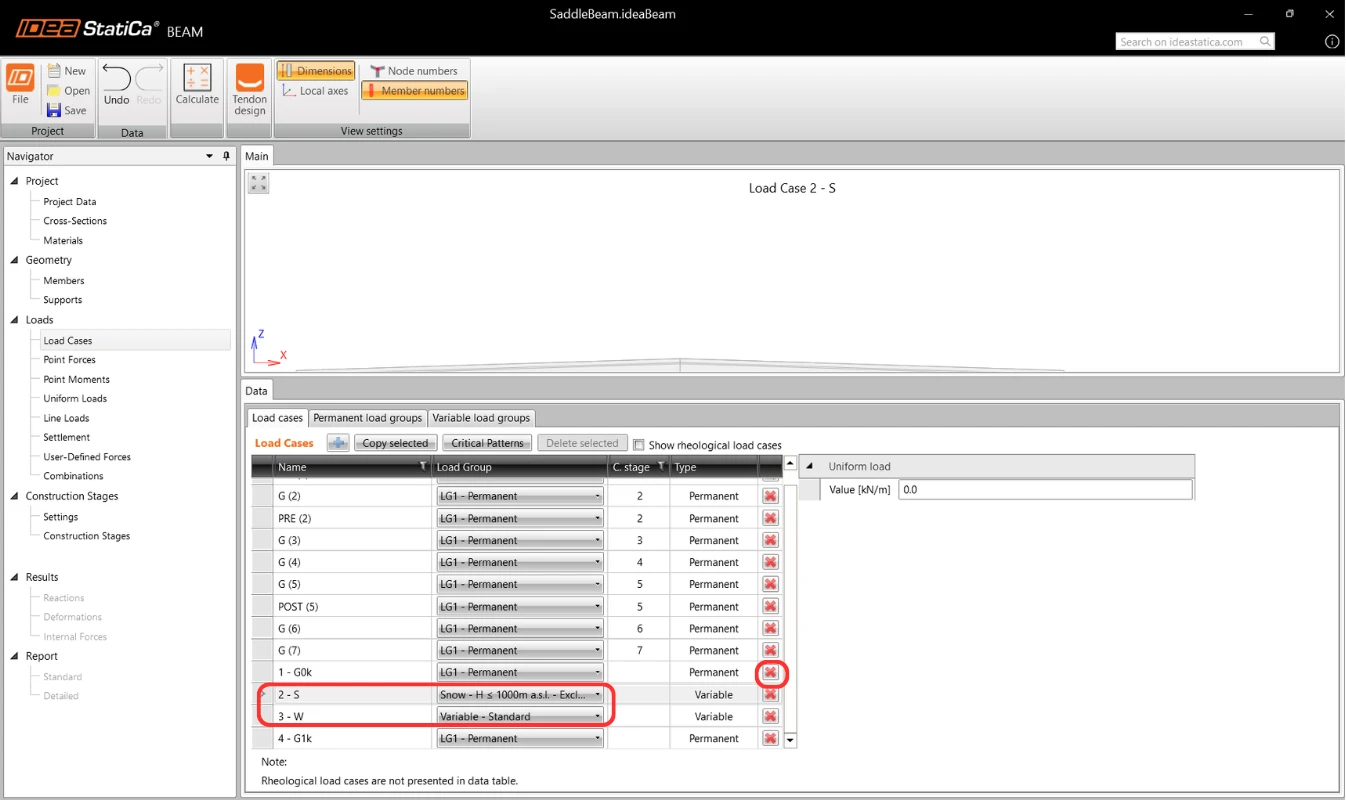Click load cases table scroll-up arrow
Viewport: 1346px width, 800px height.
(790, 464)
